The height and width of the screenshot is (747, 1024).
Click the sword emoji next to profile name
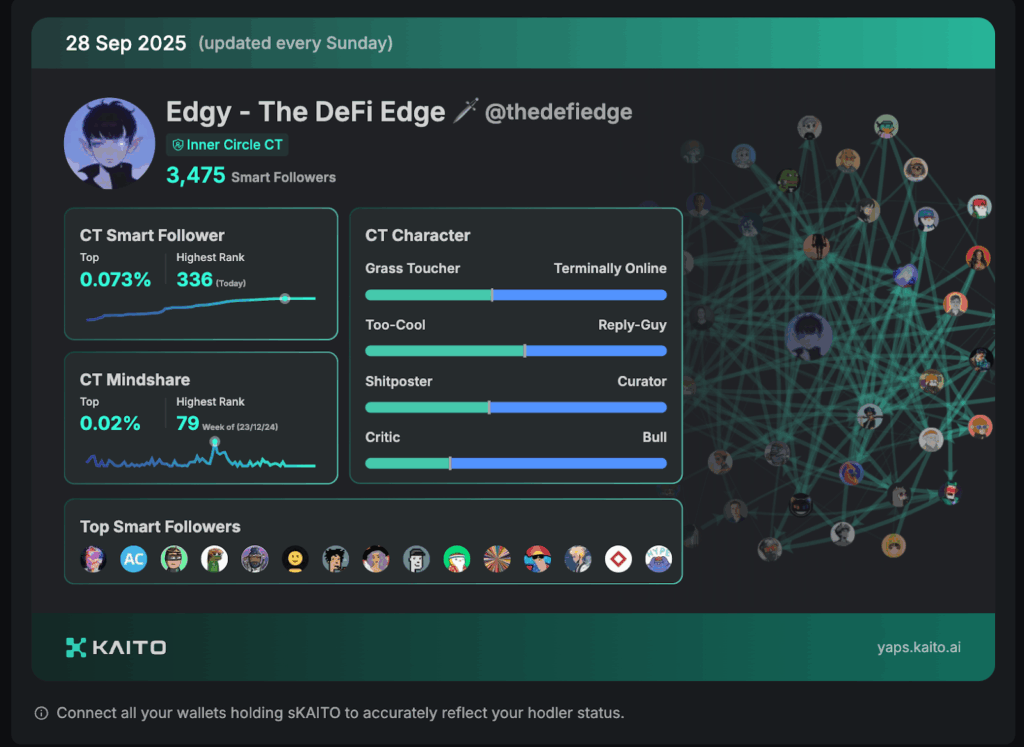(x=466, y=111)
